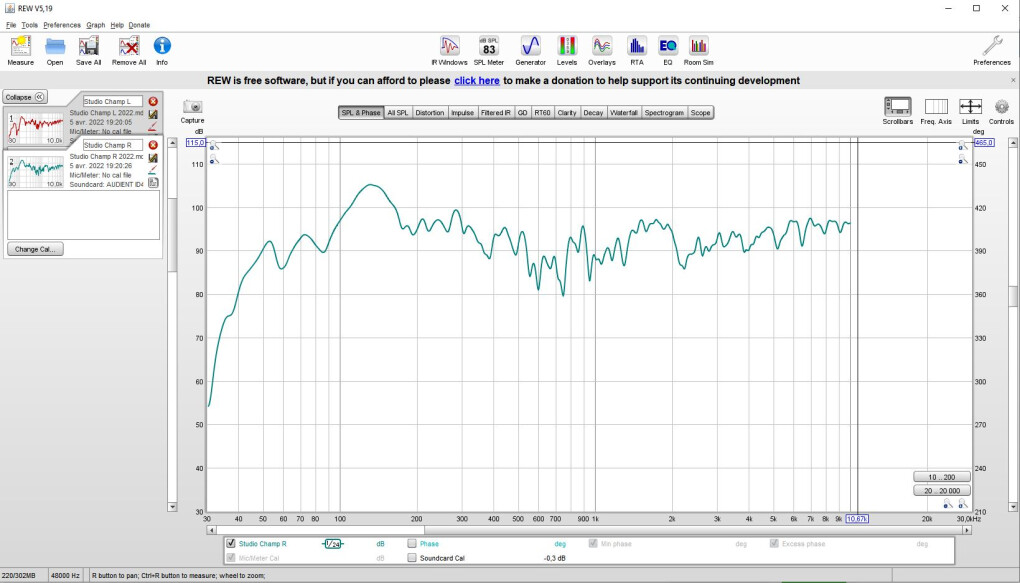Image resolution: width=1020 pixels, height=583 pixels.
Task: Open the SPL Meter tool
Action: 489,46
